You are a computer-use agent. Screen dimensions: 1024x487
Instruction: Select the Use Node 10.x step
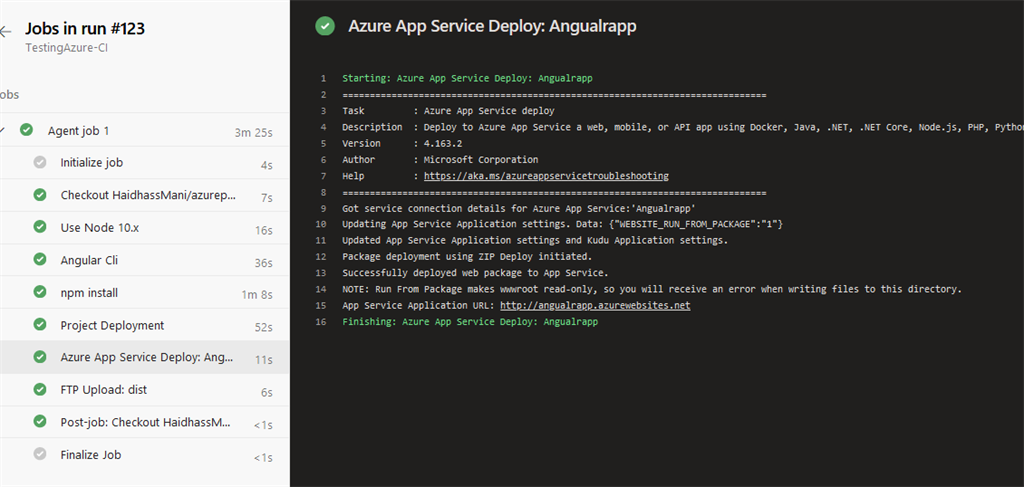(x=144, y=228)
